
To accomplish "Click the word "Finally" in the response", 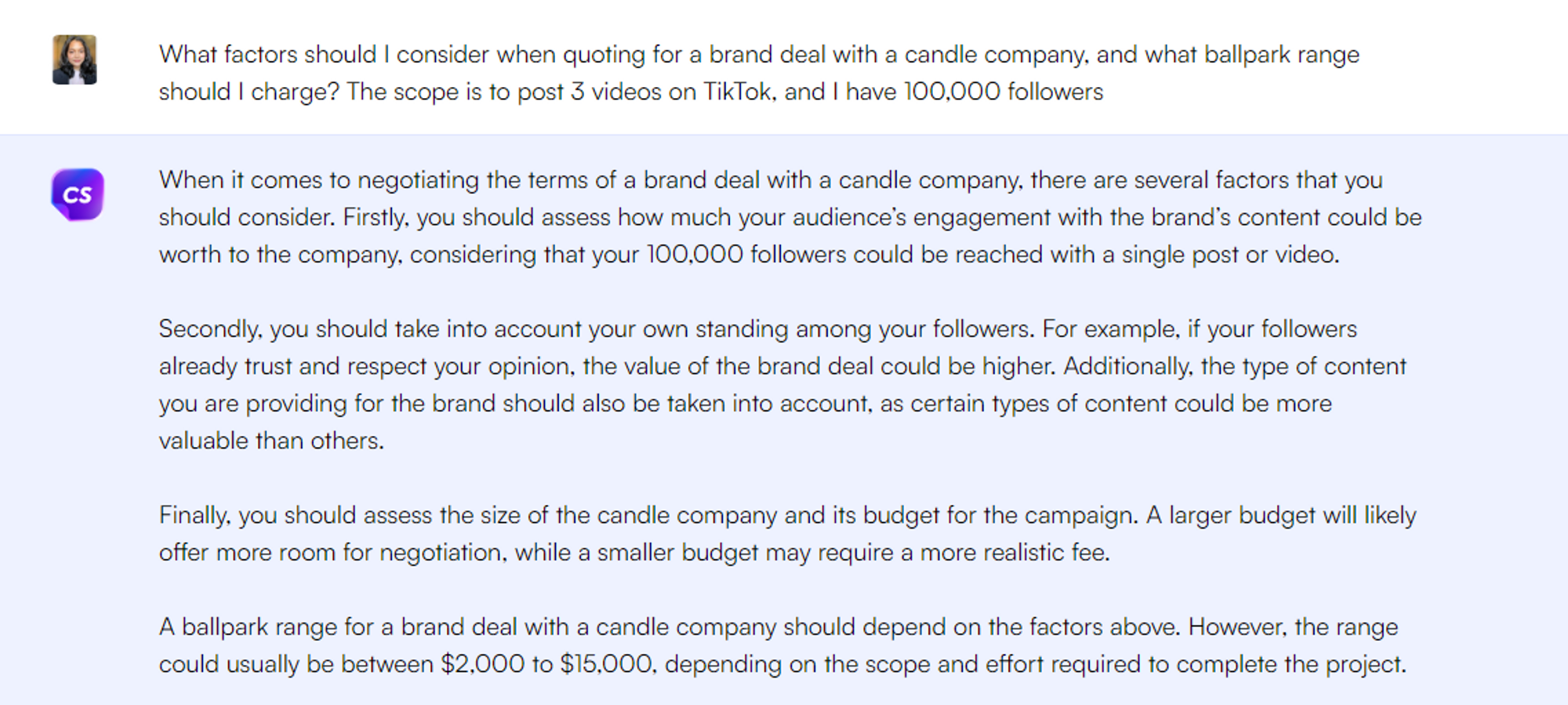I will click(x=194, y=515).
